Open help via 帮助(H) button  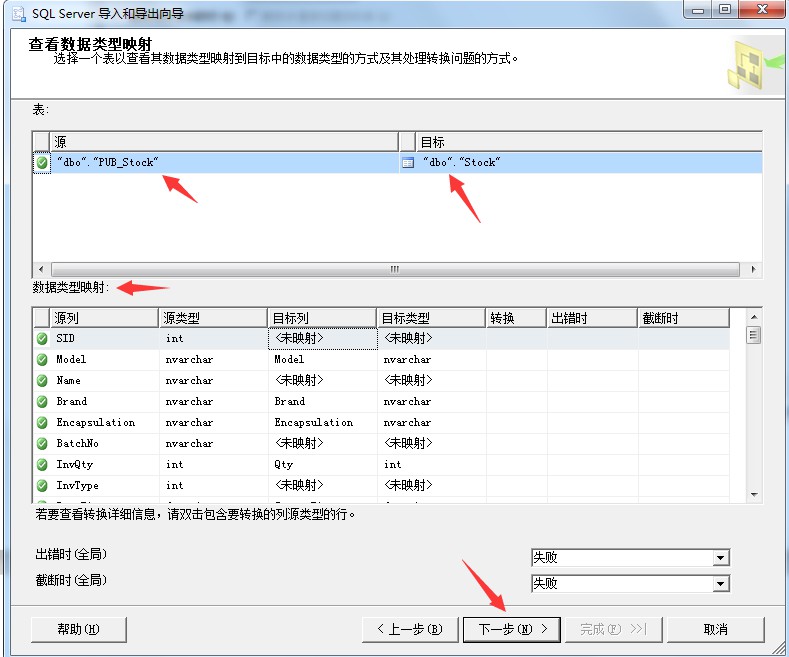pyautogui.click(x=79, y=629)
